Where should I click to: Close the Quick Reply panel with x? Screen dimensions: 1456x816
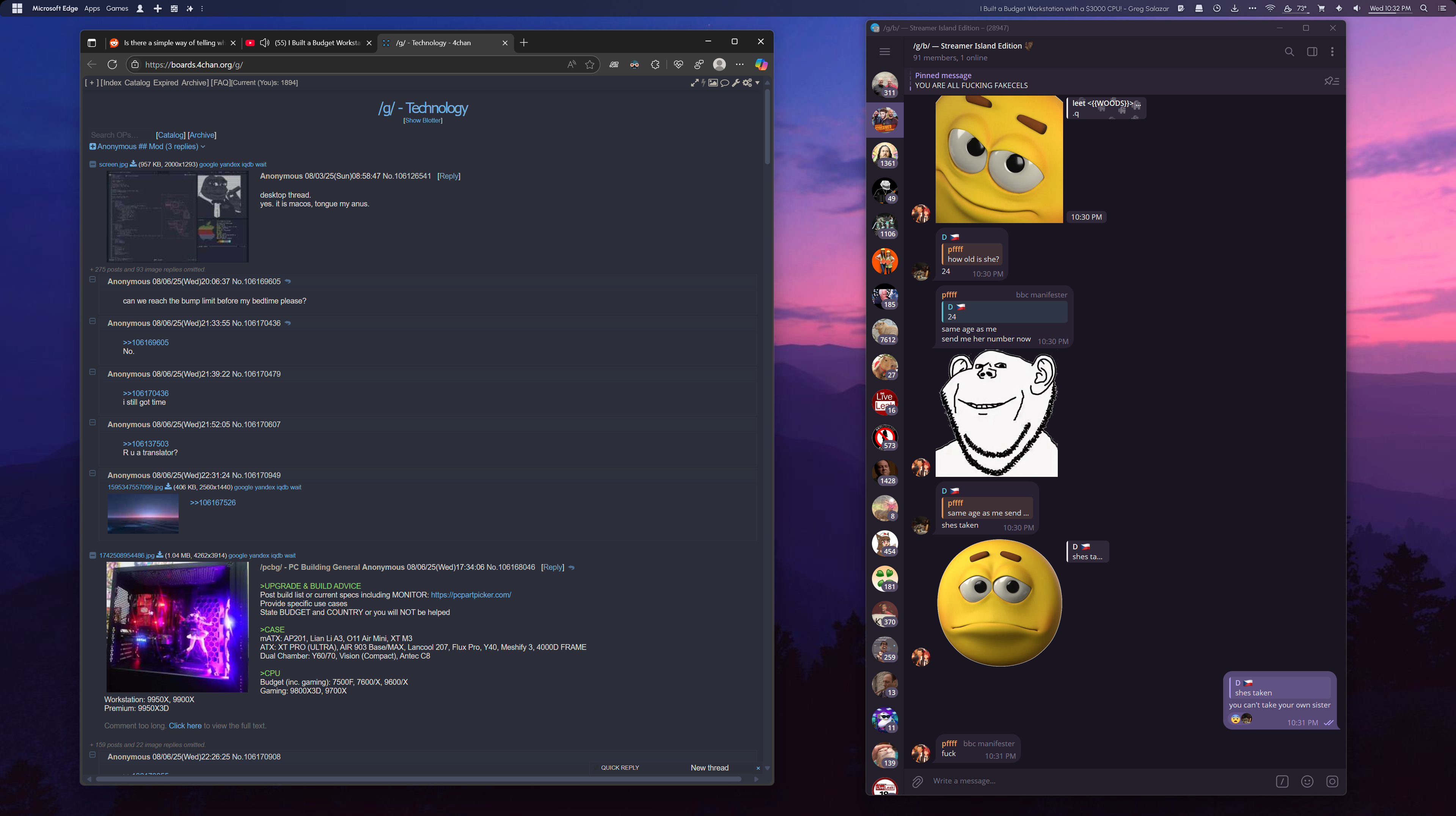coord(758,768)
